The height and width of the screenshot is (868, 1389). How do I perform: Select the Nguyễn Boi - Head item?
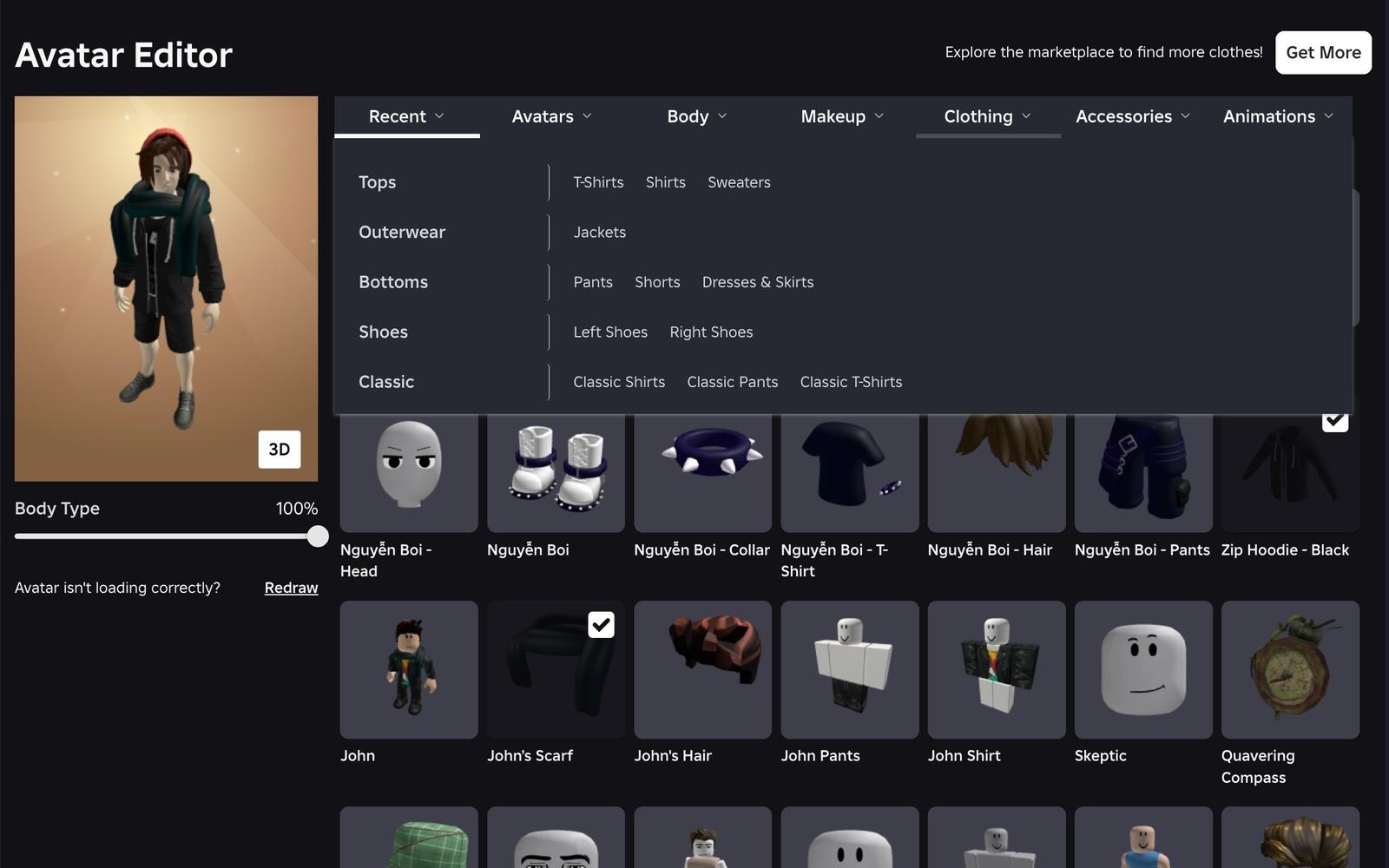[409, 473]
